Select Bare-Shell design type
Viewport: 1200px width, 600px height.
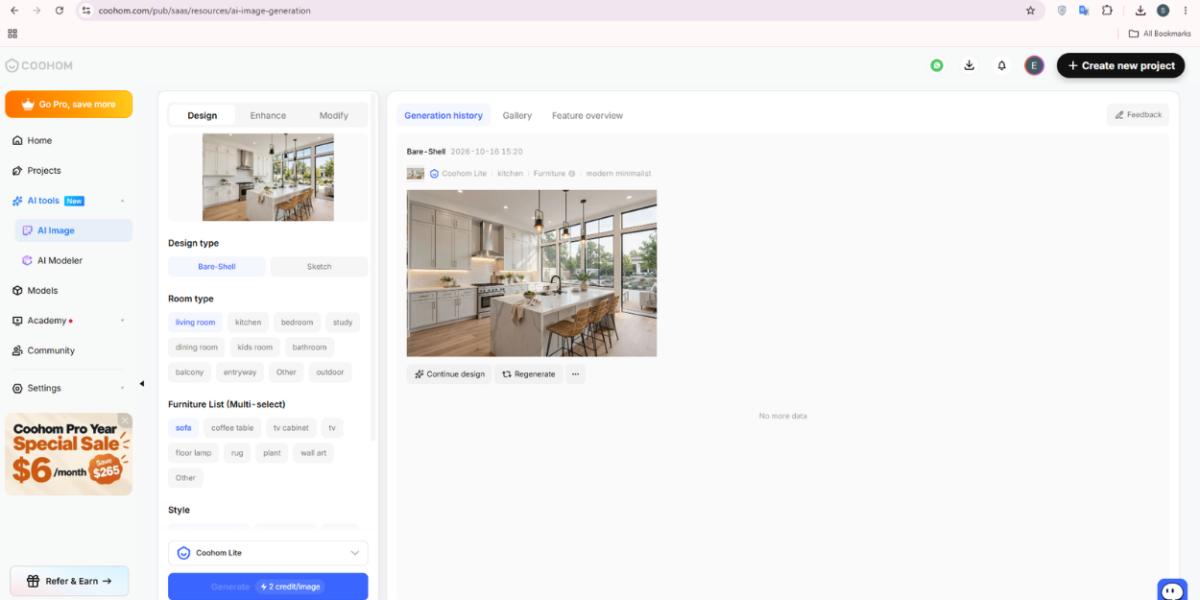(217, 267)
